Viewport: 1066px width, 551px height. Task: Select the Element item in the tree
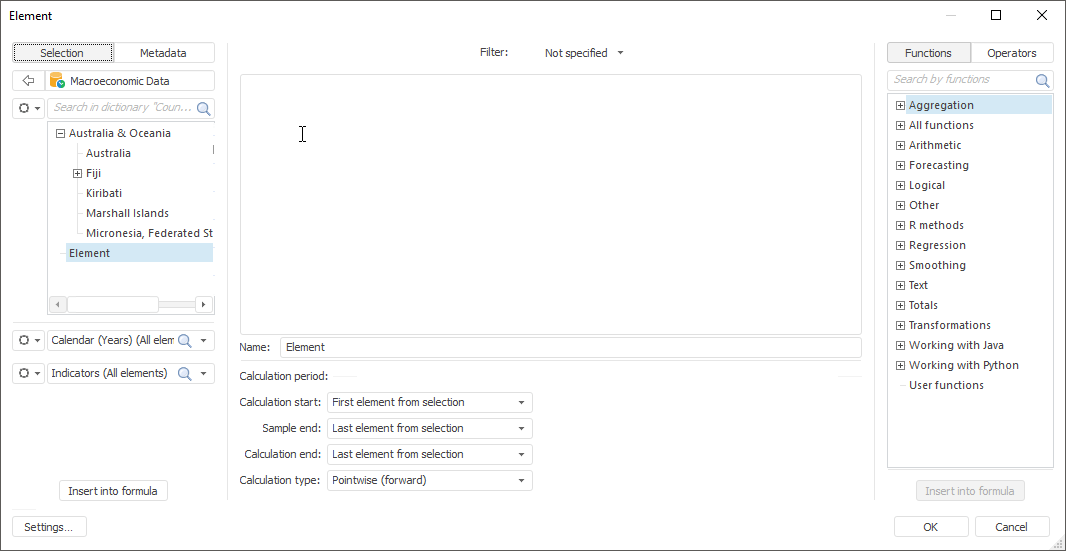pyautogui.click(x=139, y=253)
